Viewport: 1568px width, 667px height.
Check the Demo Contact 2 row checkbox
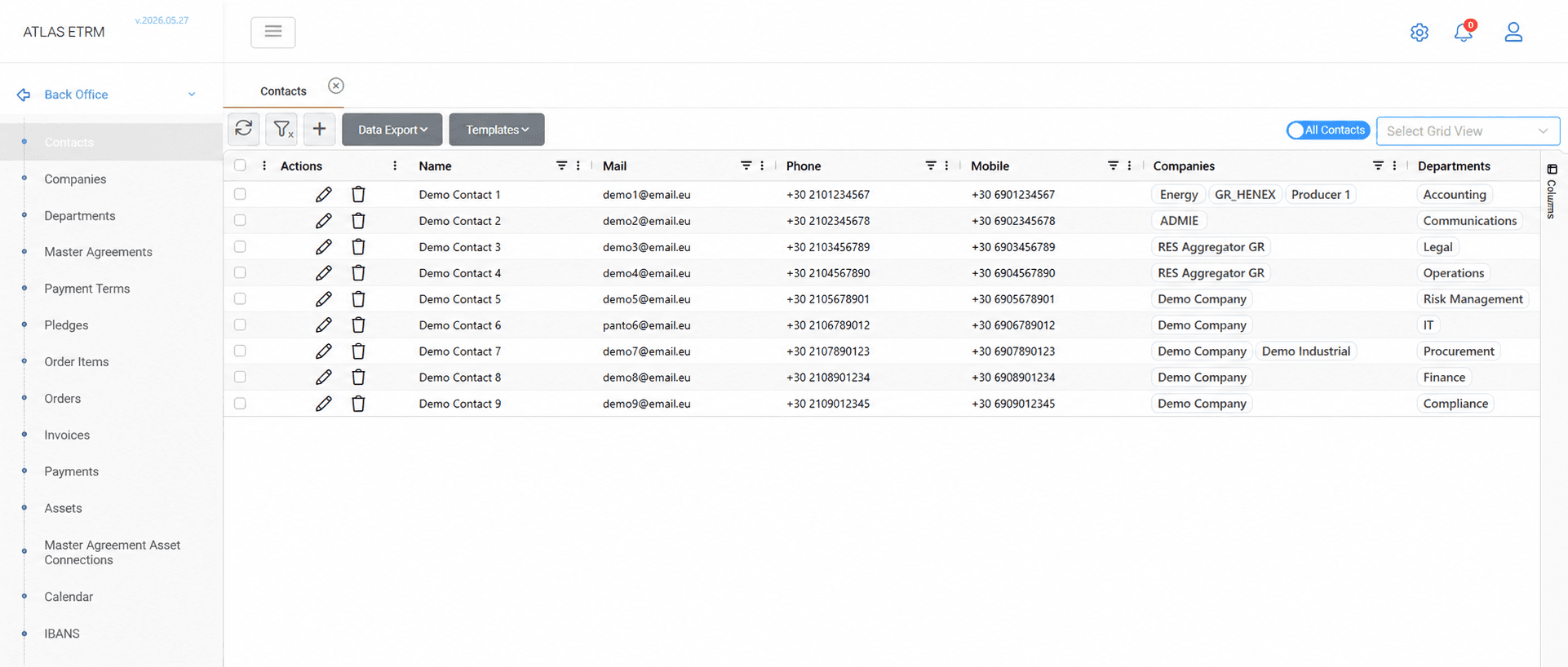240,220
